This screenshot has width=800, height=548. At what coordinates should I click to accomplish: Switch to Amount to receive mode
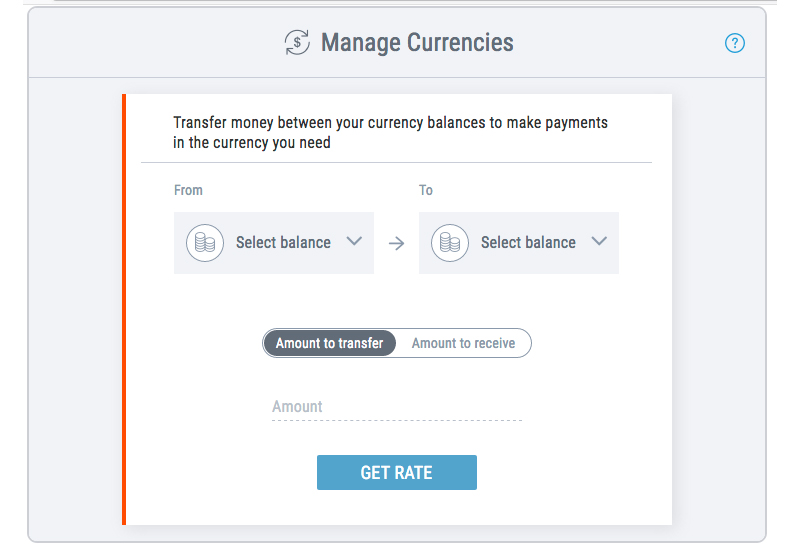[x=463, y=343]
